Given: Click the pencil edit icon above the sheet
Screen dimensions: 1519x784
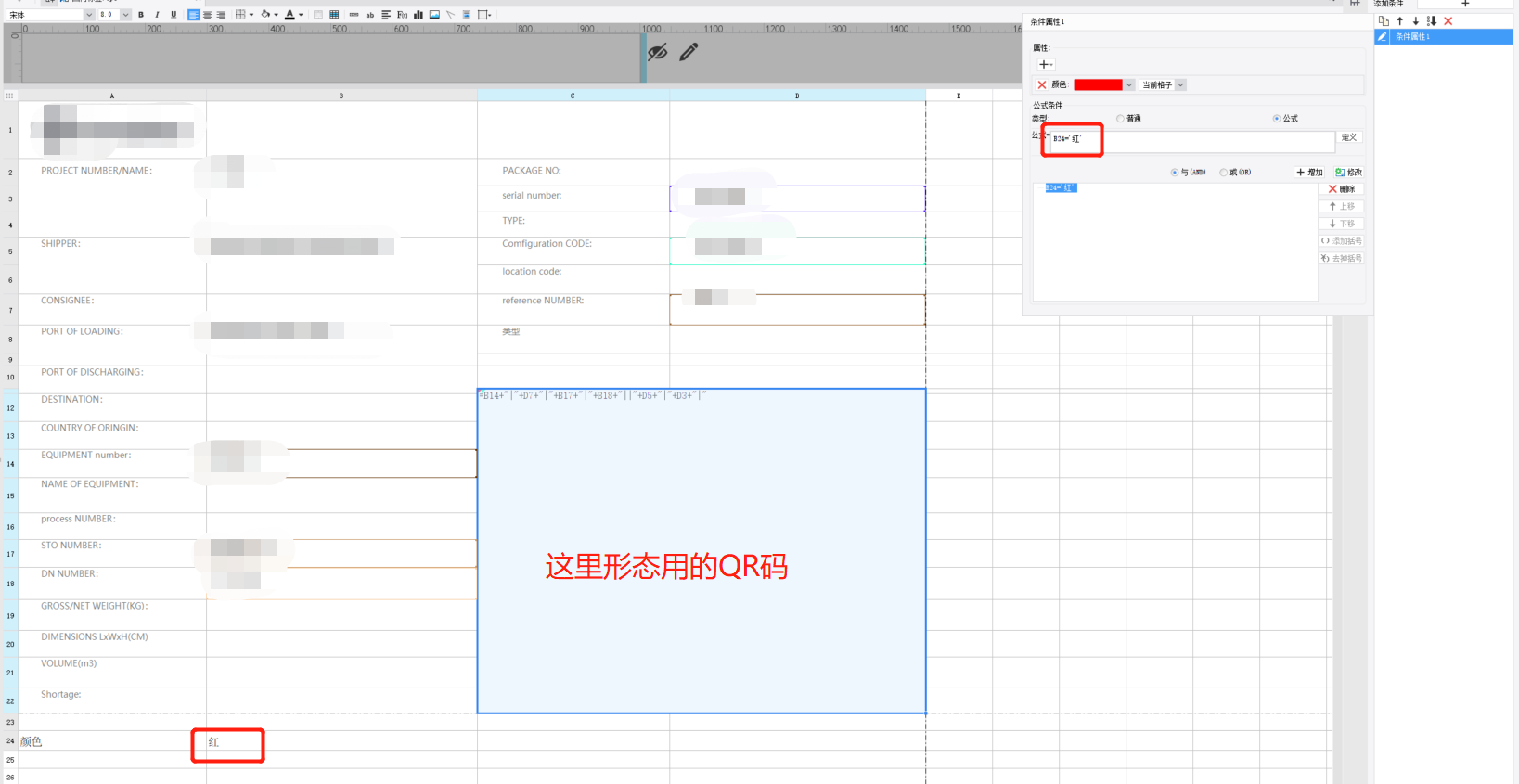Looking at the screenshot, I should click(689, 52).
